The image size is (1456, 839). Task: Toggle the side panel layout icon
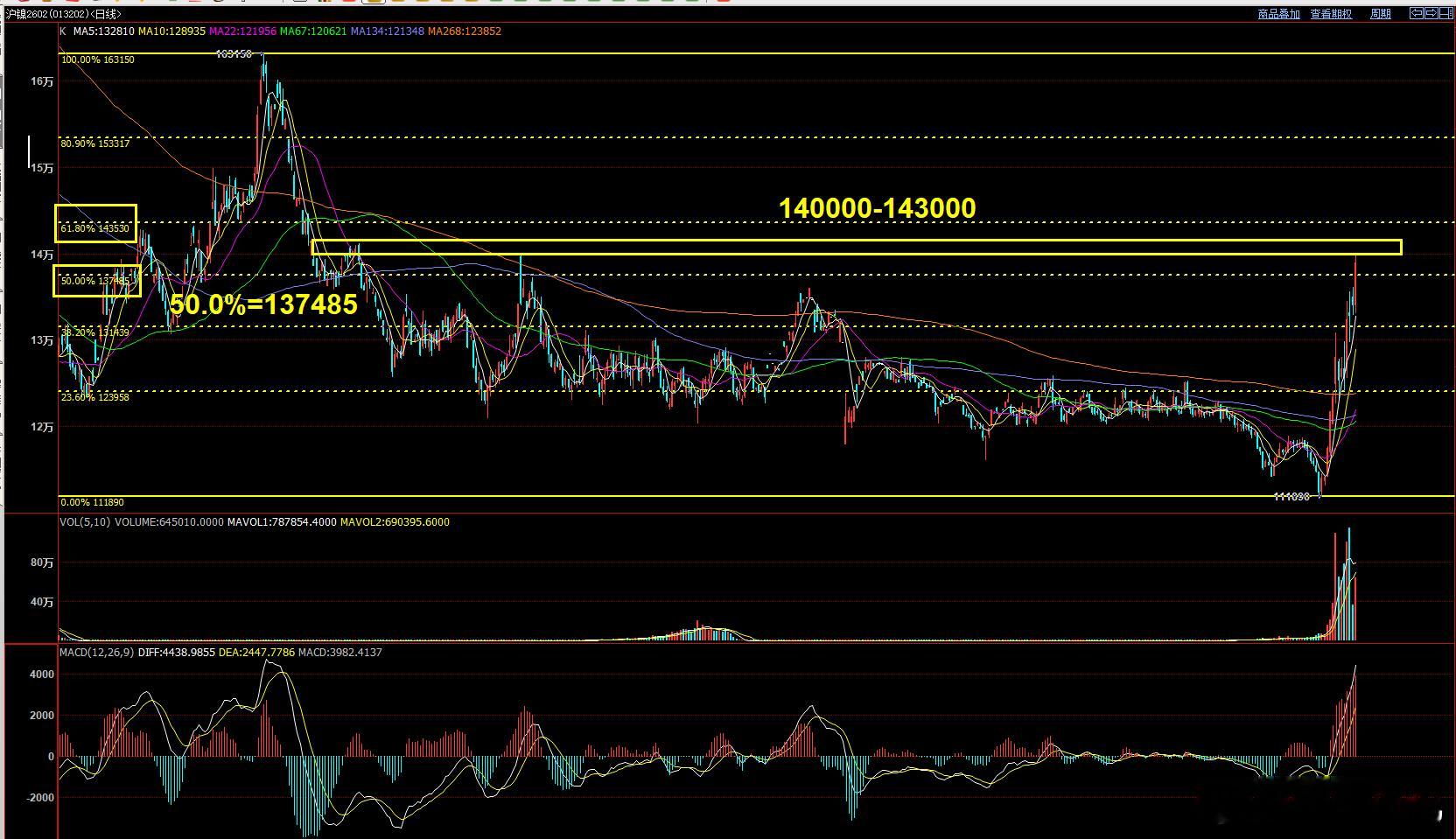coord(1446,13)
